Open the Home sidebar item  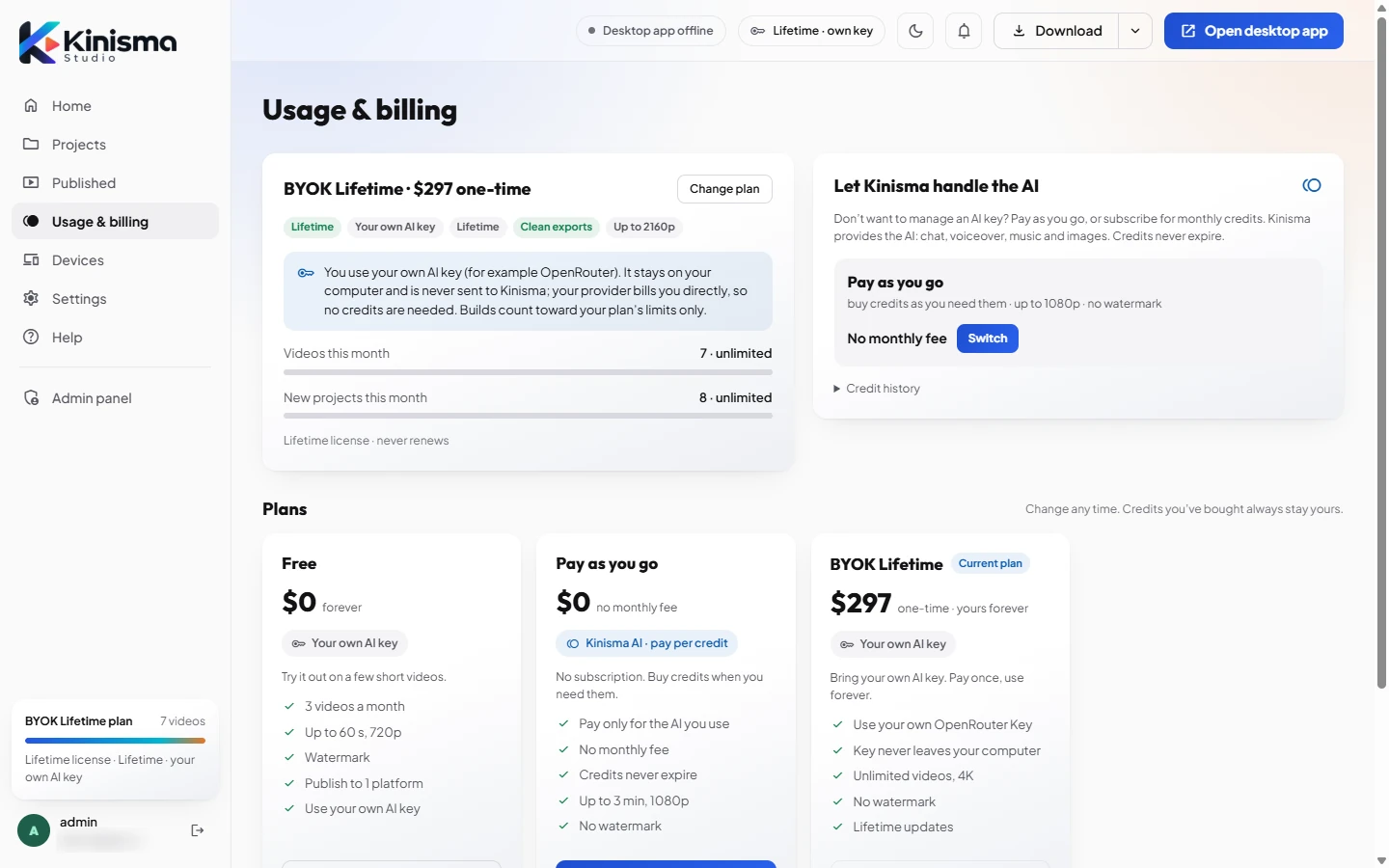(115, 106)
